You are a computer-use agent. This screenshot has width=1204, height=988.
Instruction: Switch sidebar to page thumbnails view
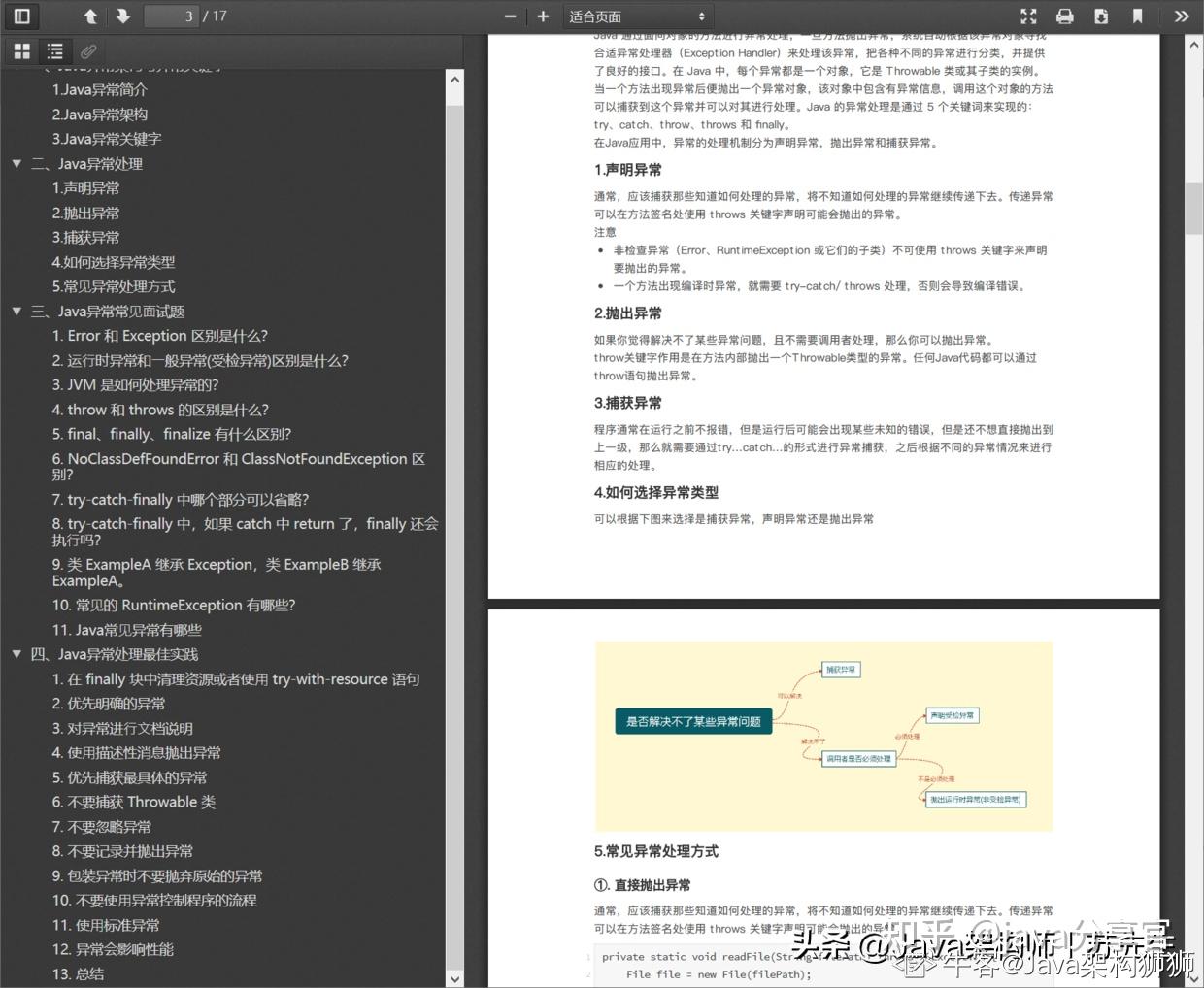(x=20, y=50)
